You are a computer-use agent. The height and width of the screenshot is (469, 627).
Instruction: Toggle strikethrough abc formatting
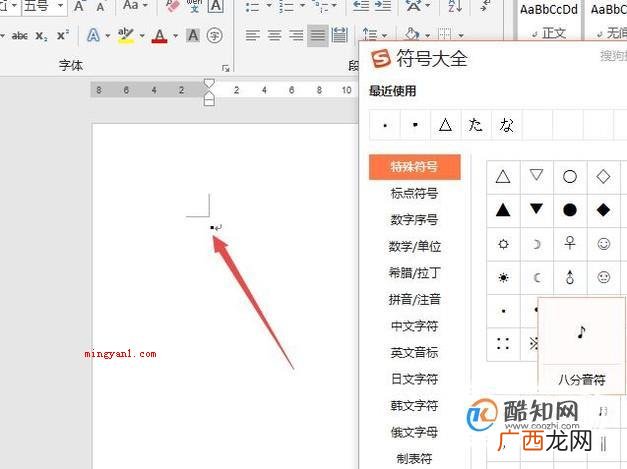(20, 36)
